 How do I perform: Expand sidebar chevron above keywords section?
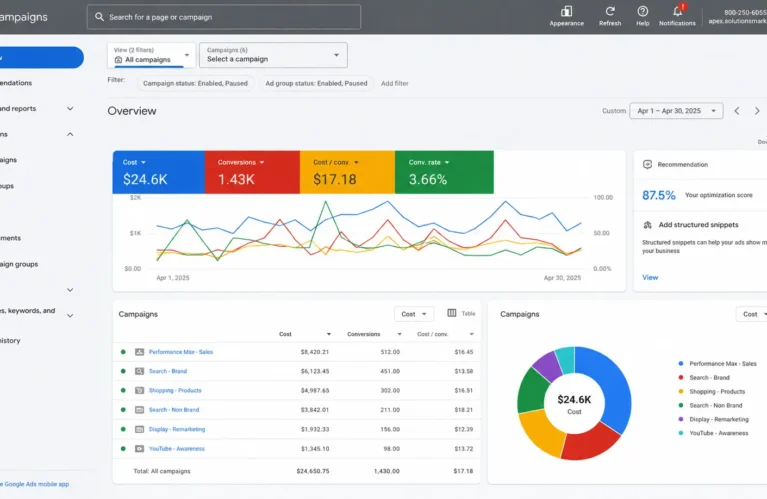tap(70, 290)
